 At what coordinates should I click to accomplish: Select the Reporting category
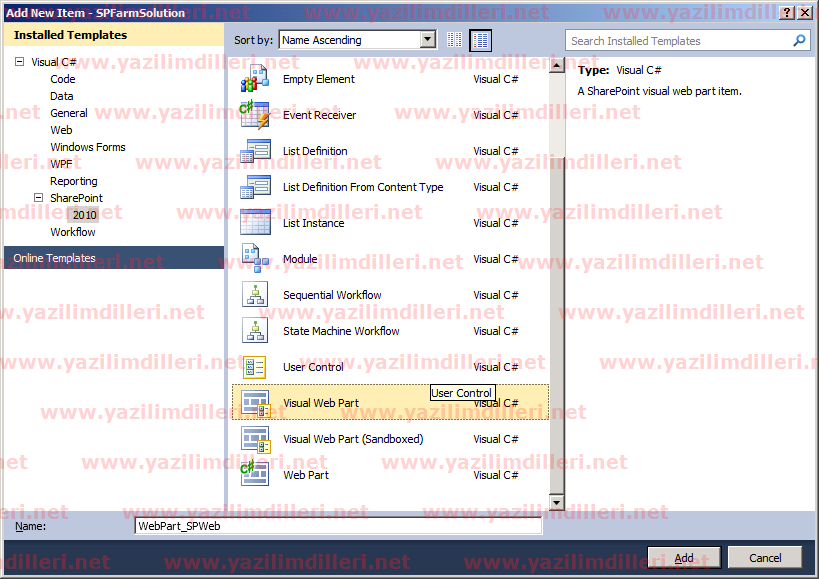point(74,181)
